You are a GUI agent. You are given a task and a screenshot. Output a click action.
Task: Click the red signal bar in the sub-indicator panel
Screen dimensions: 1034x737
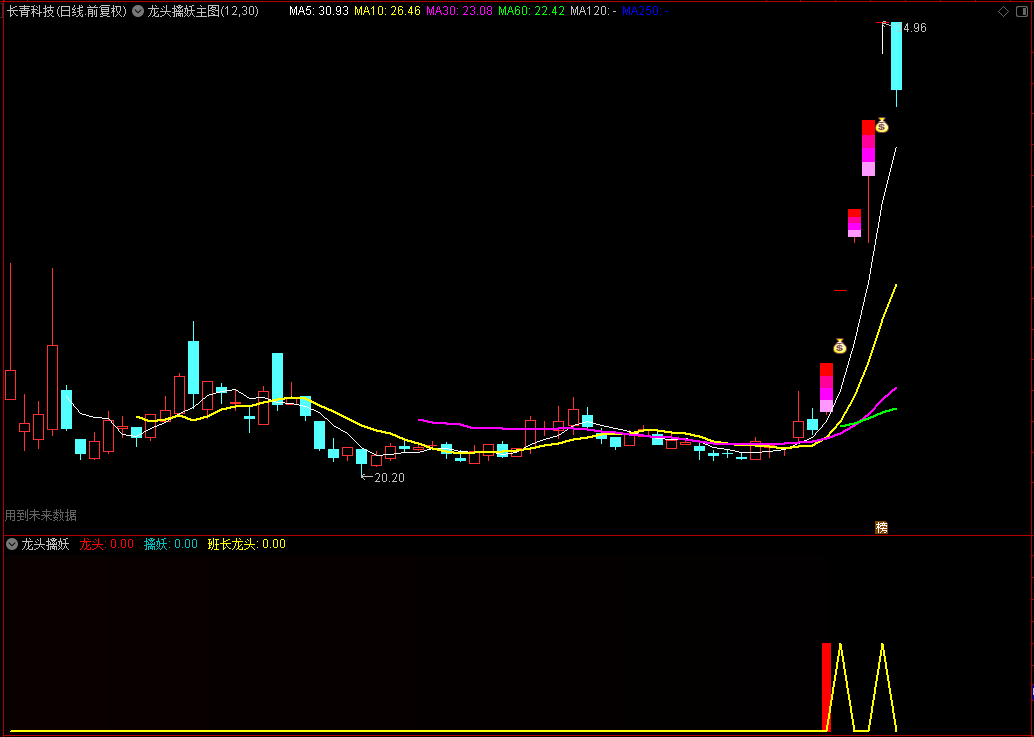pyautogui.click(x=826, y=687)
